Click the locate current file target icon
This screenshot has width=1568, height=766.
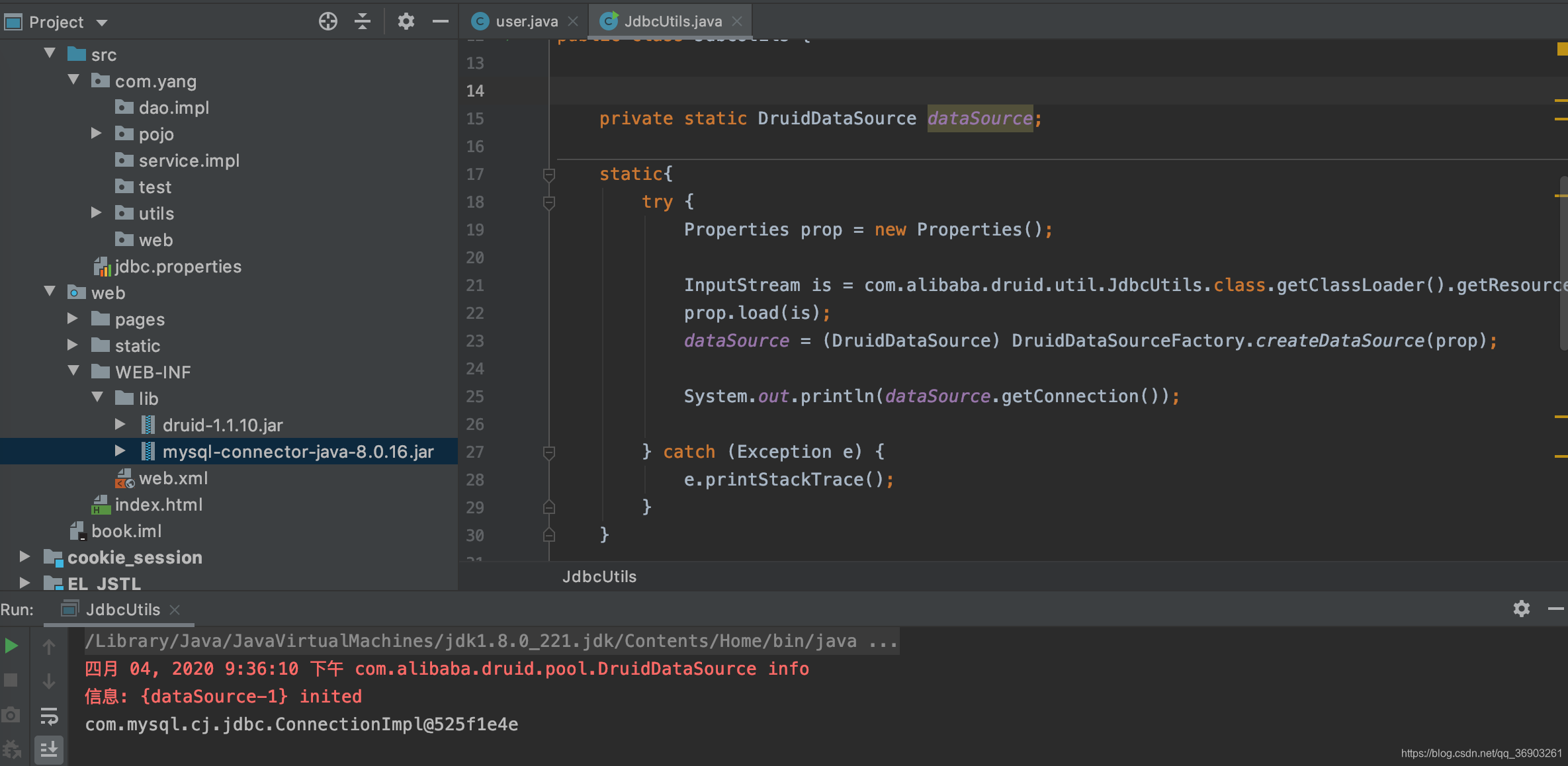coord(327,22)
